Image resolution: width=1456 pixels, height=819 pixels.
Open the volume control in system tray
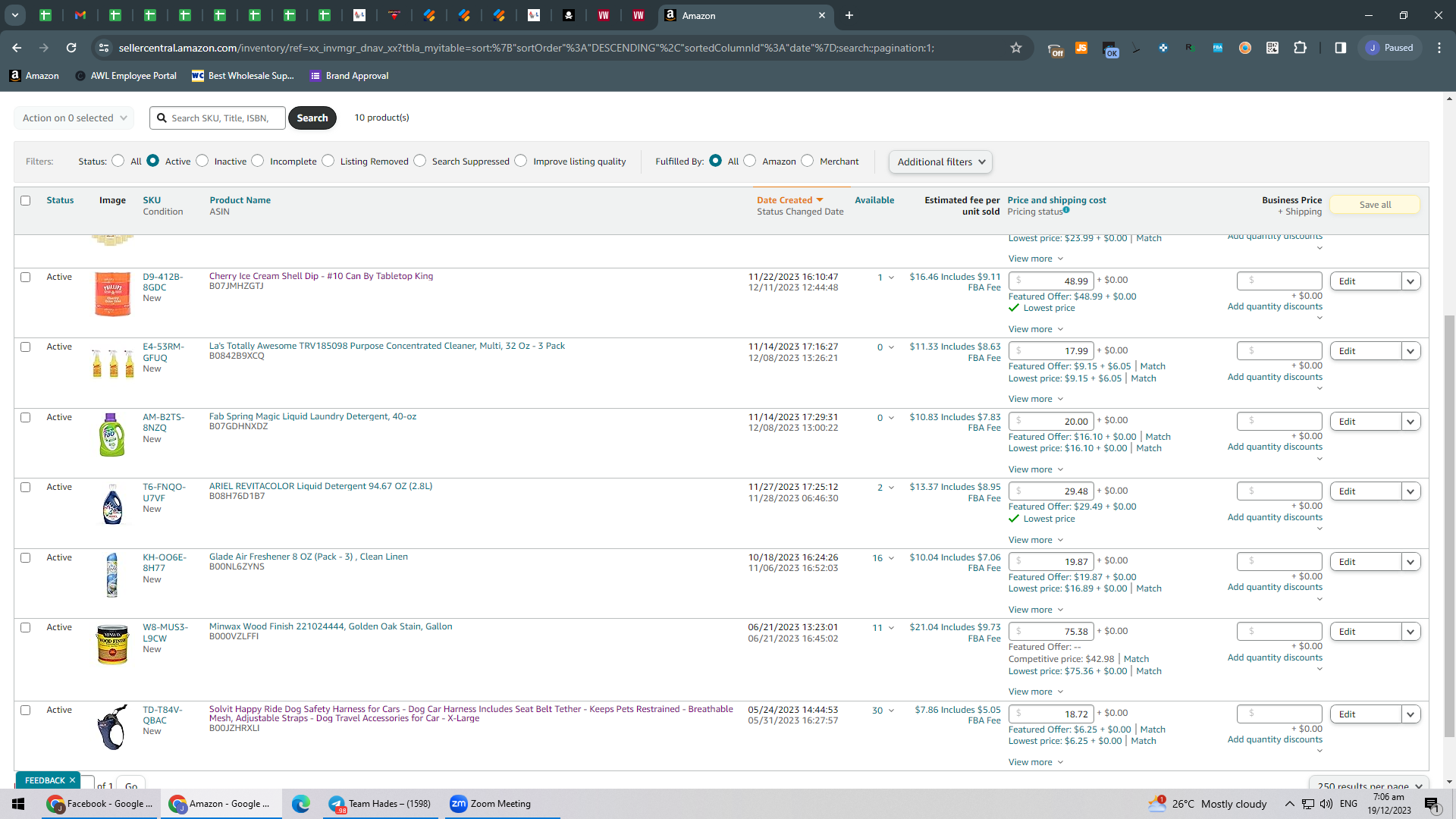tap(1326, 804)
